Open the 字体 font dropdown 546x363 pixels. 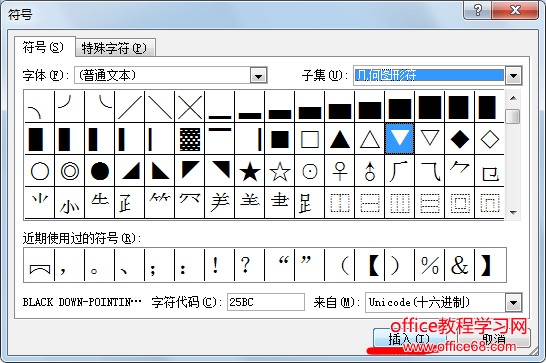click(x=258, y=75)
